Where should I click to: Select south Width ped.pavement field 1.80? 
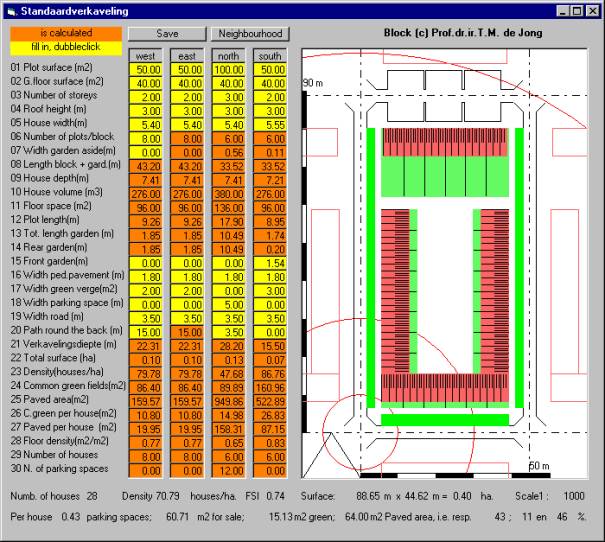(x=270, y=277)
